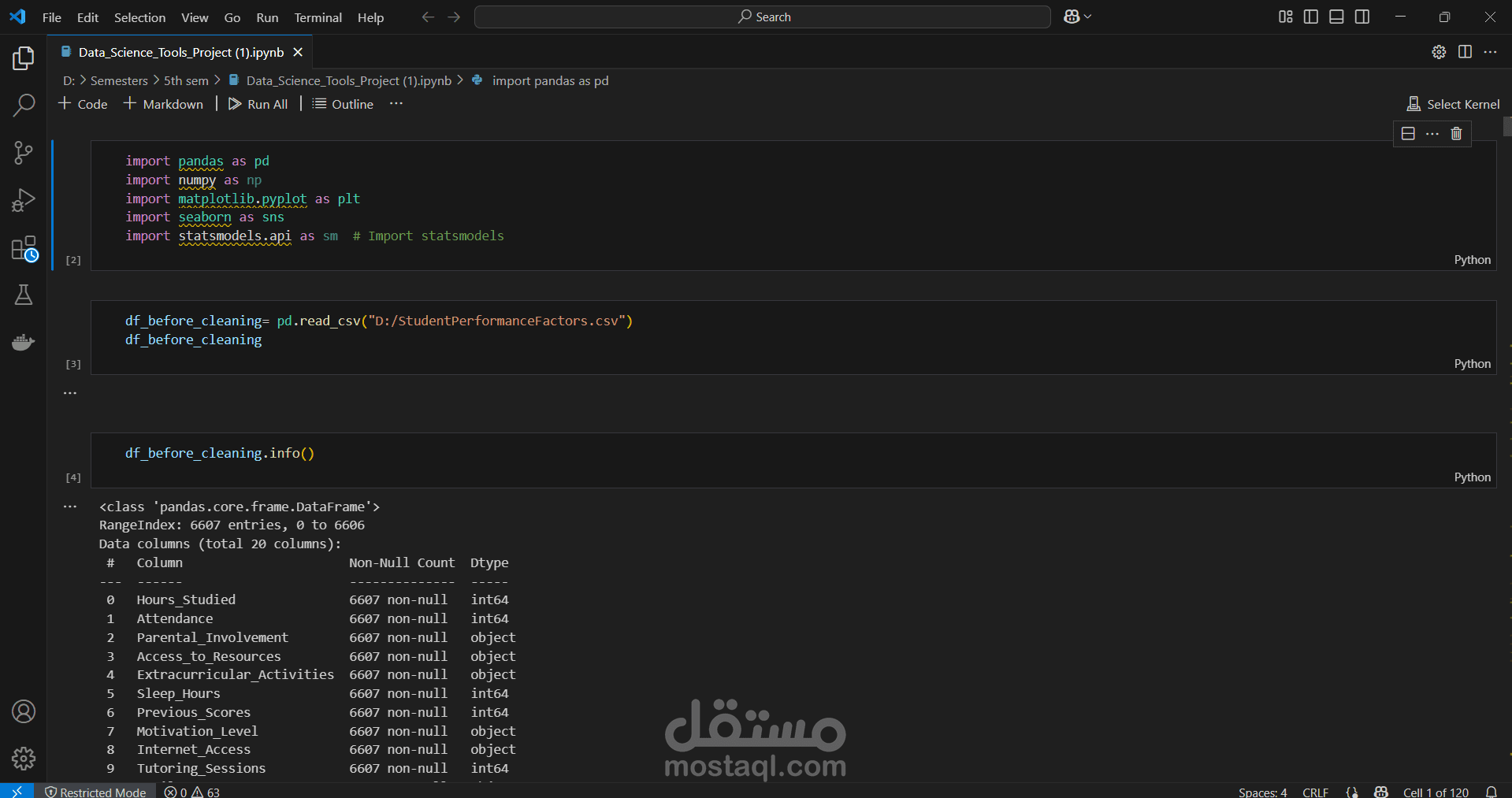Open the Selection menu
The image size is (1512, 798).
(139, 17)
